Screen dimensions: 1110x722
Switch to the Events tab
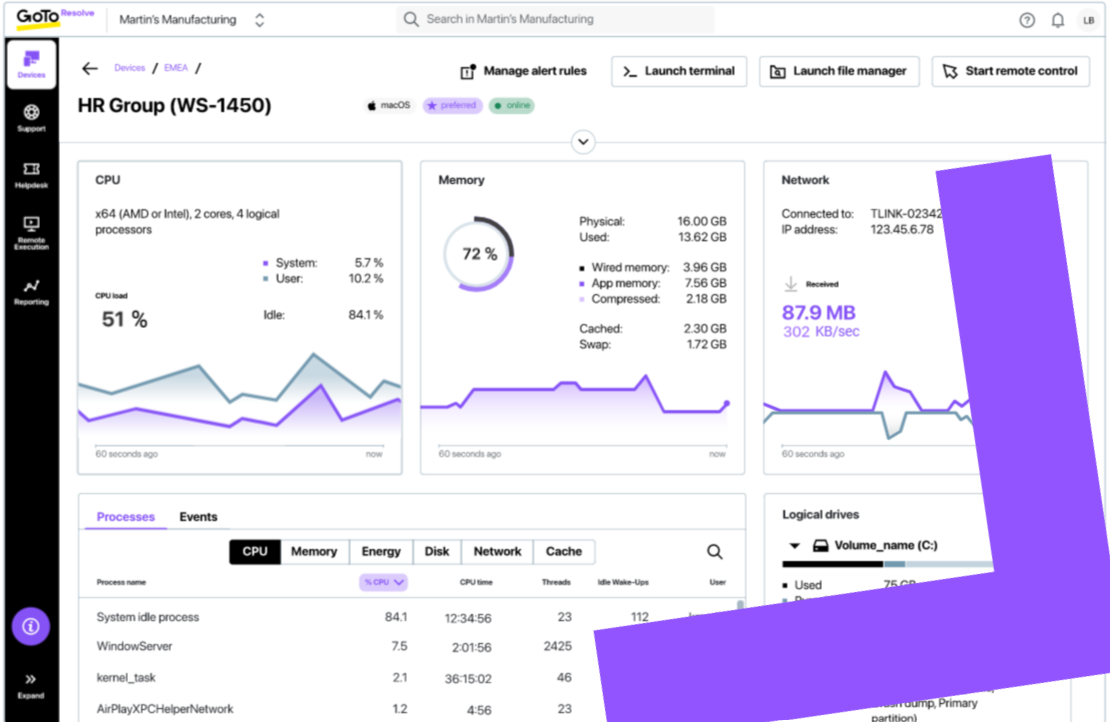pos(198,517)
